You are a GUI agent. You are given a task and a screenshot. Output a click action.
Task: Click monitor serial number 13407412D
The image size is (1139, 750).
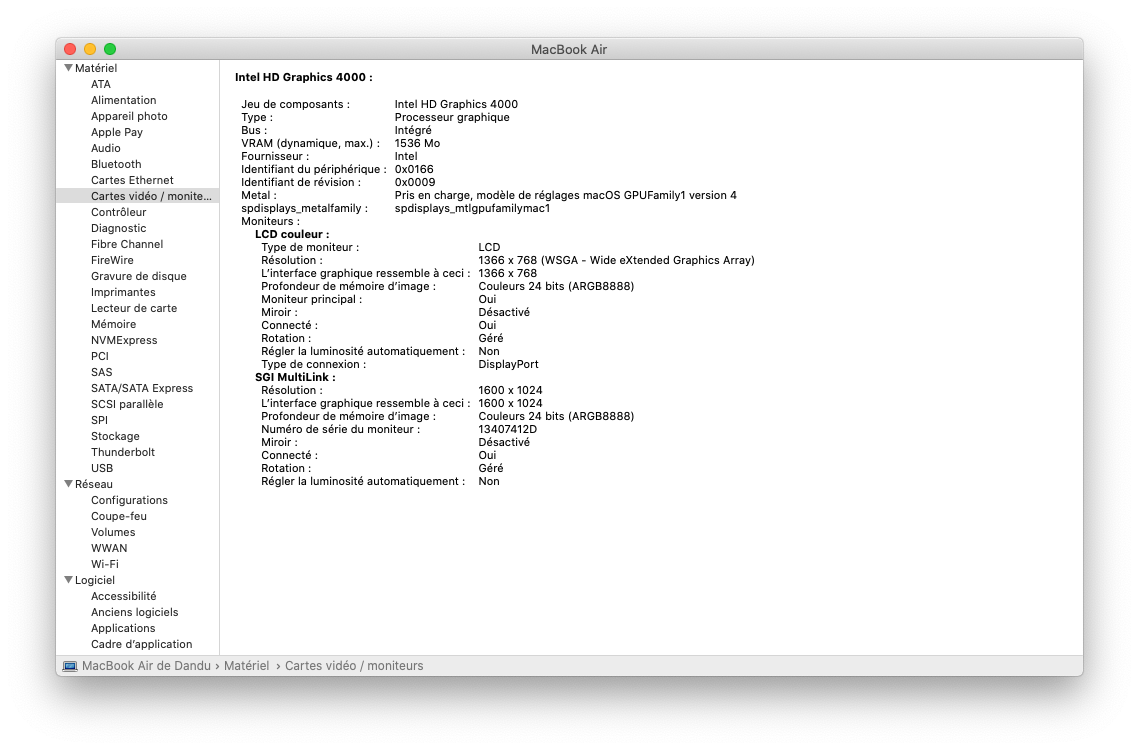pyautogui.click(x=508, y=429)
